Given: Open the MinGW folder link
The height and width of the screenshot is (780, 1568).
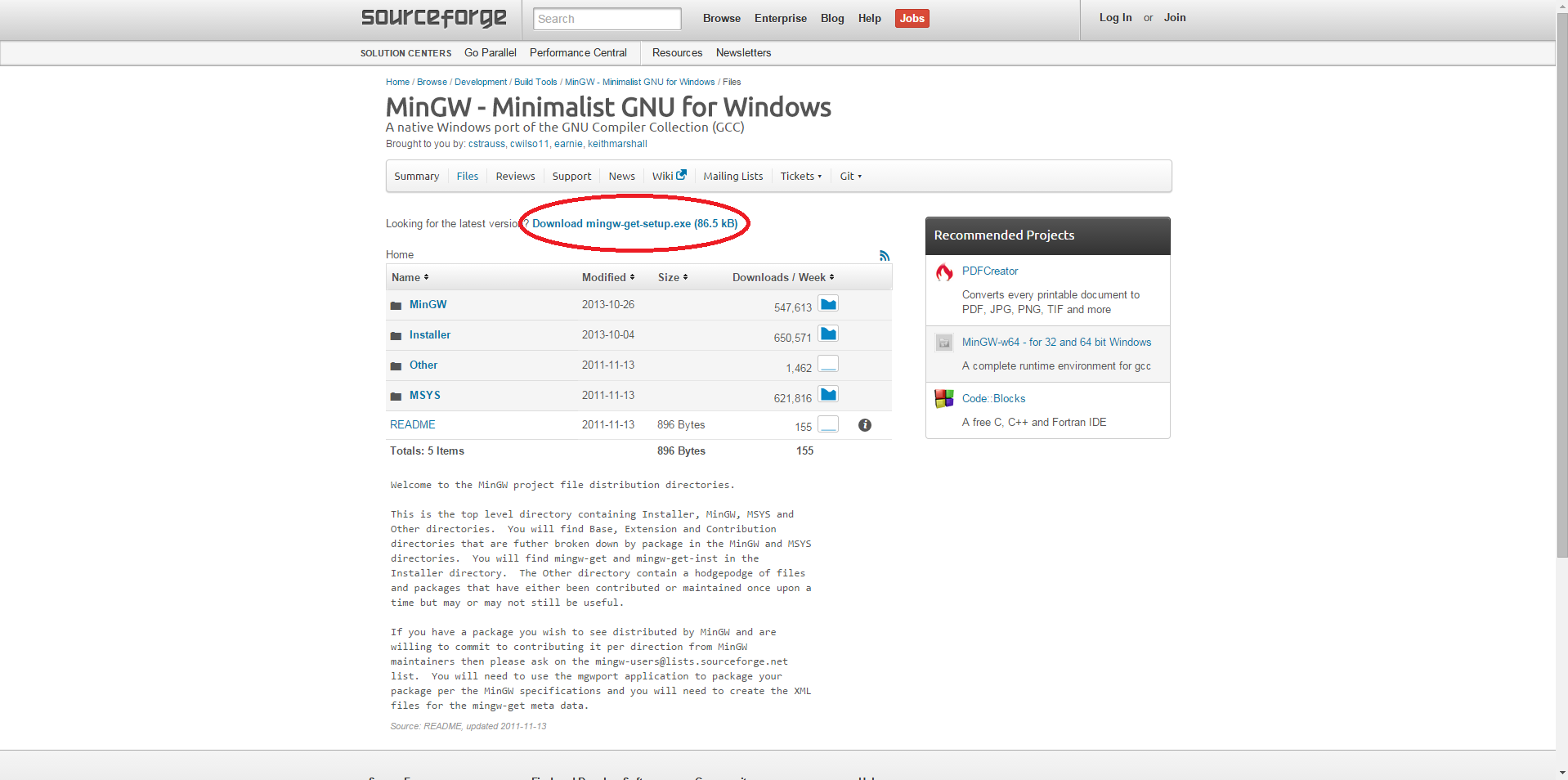Looking at the screenshot, I should tap(428, 304).
